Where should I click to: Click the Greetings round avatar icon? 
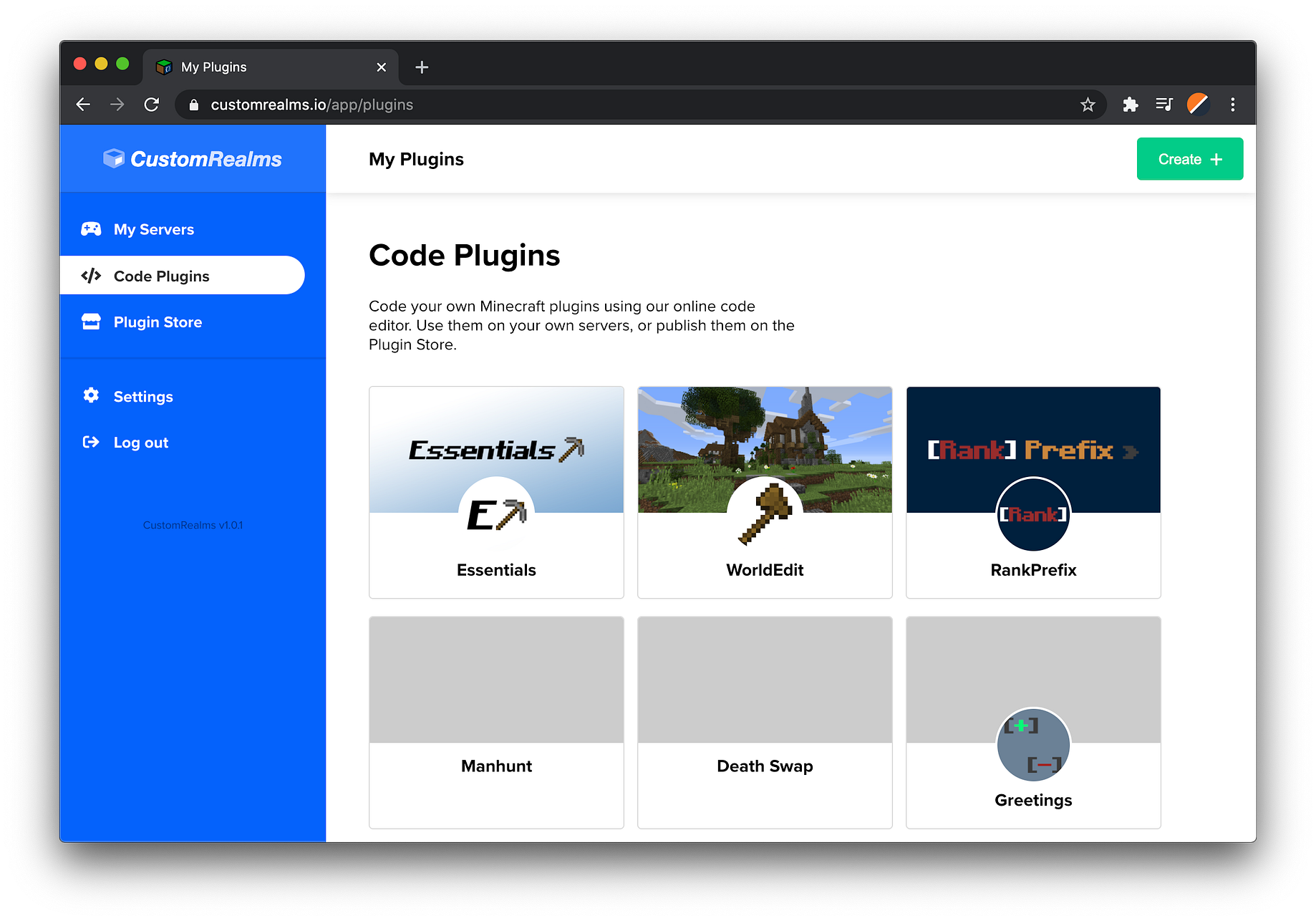click(x=1033, y=744)
